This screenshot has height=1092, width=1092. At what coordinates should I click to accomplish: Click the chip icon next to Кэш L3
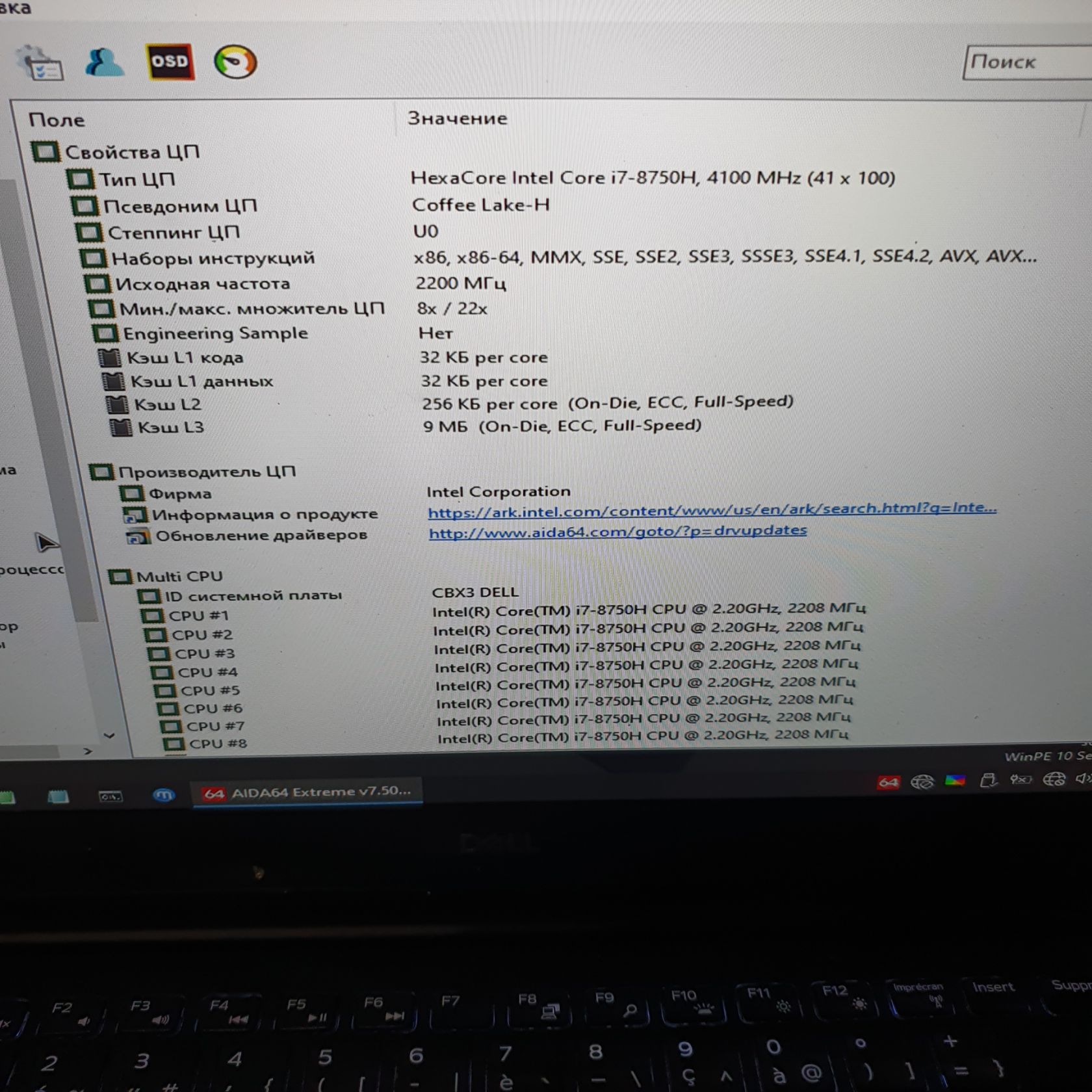121,428
